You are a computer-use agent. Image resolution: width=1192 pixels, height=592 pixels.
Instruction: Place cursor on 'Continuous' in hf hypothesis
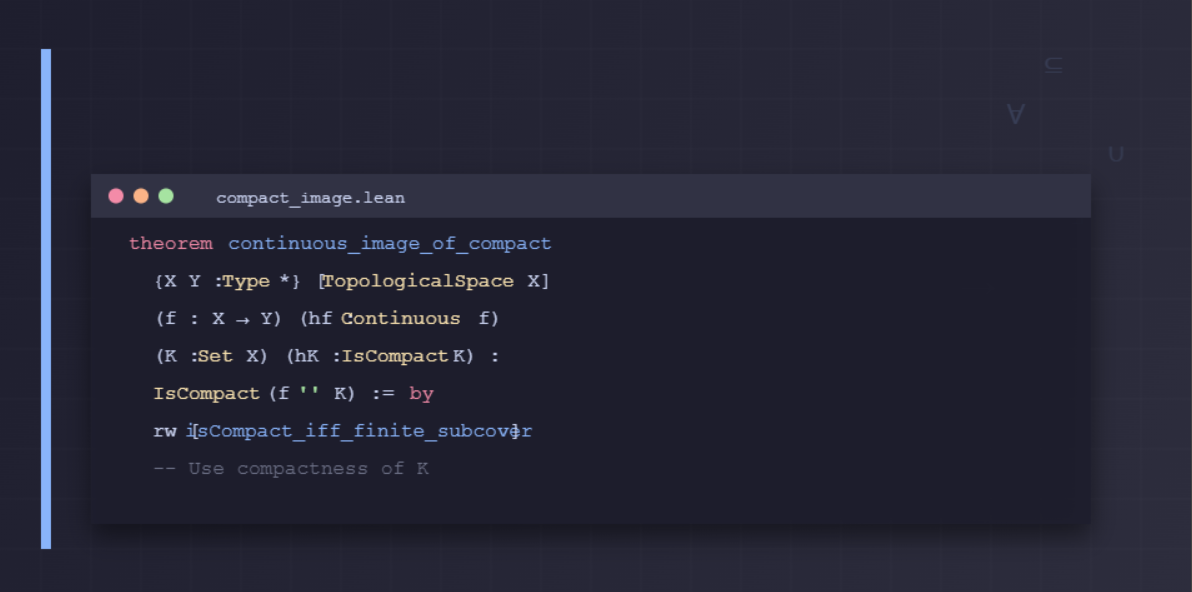pyautogui.click(x=400, y=319)
